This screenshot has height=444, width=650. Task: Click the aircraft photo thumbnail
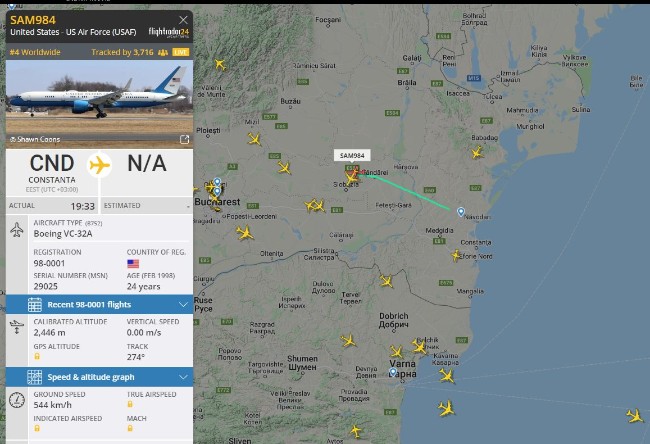(99, 104)
